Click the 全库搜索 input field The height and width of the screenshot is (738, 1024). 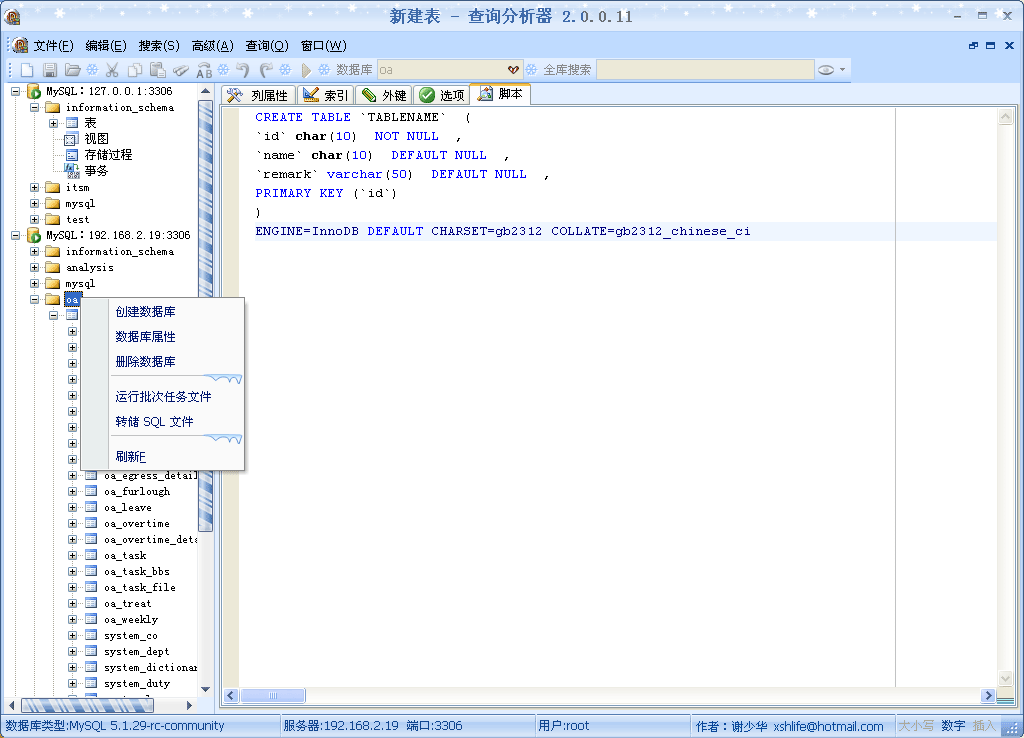[705, 70]
